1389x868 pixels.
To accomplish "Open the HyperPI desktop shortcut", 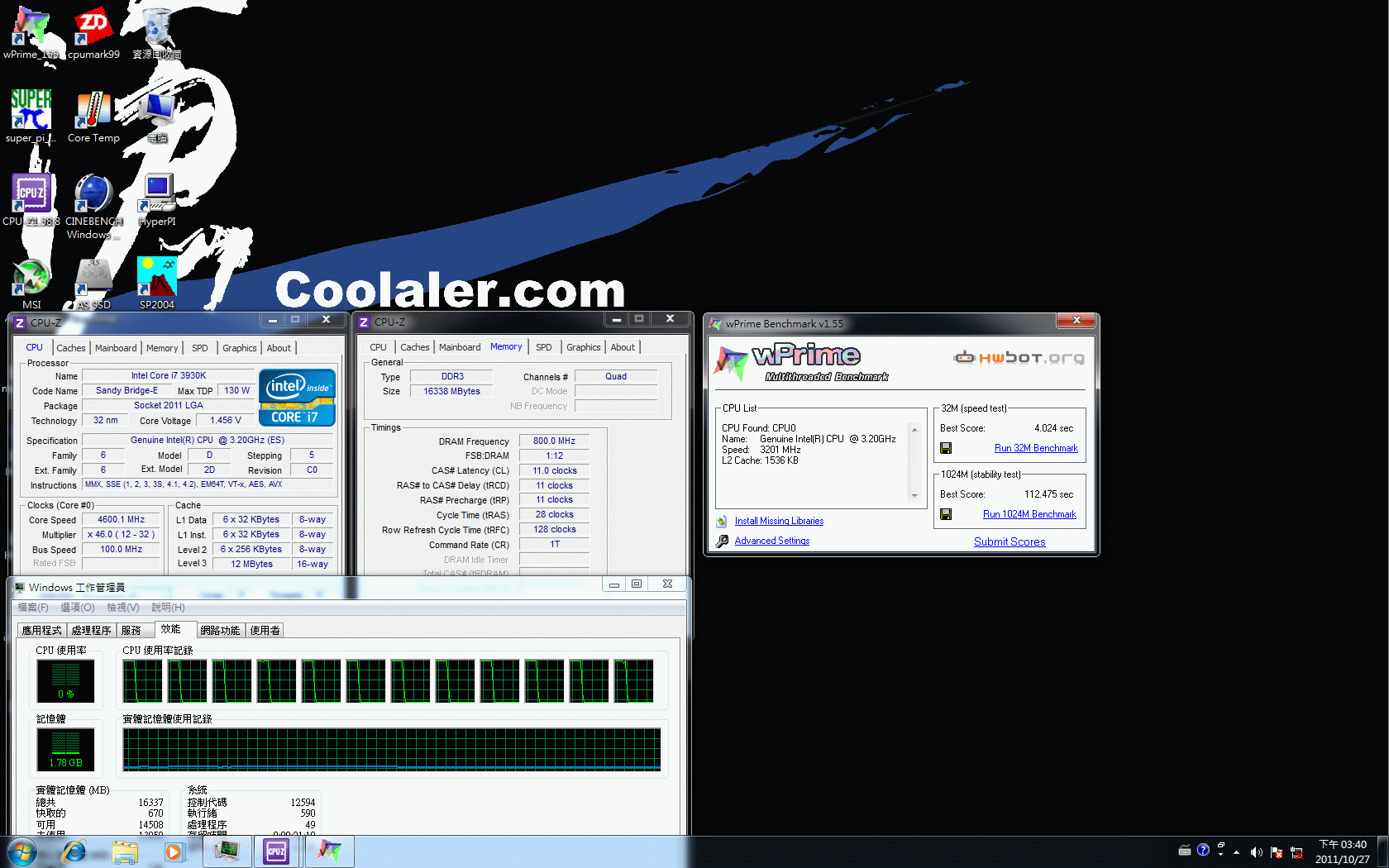I will [x=157, y=200].
